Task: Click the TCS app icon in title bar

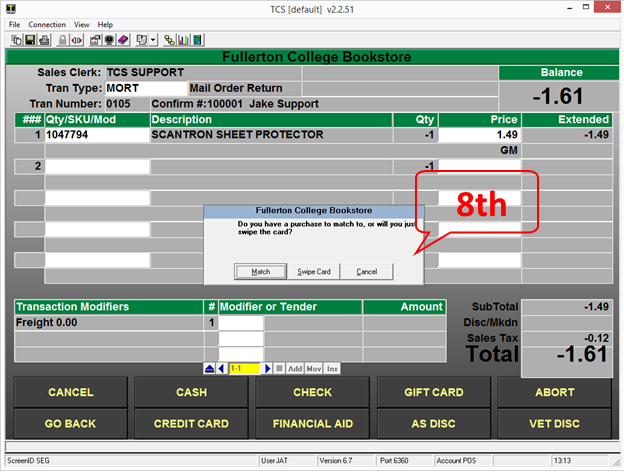Action: (11, 8)
